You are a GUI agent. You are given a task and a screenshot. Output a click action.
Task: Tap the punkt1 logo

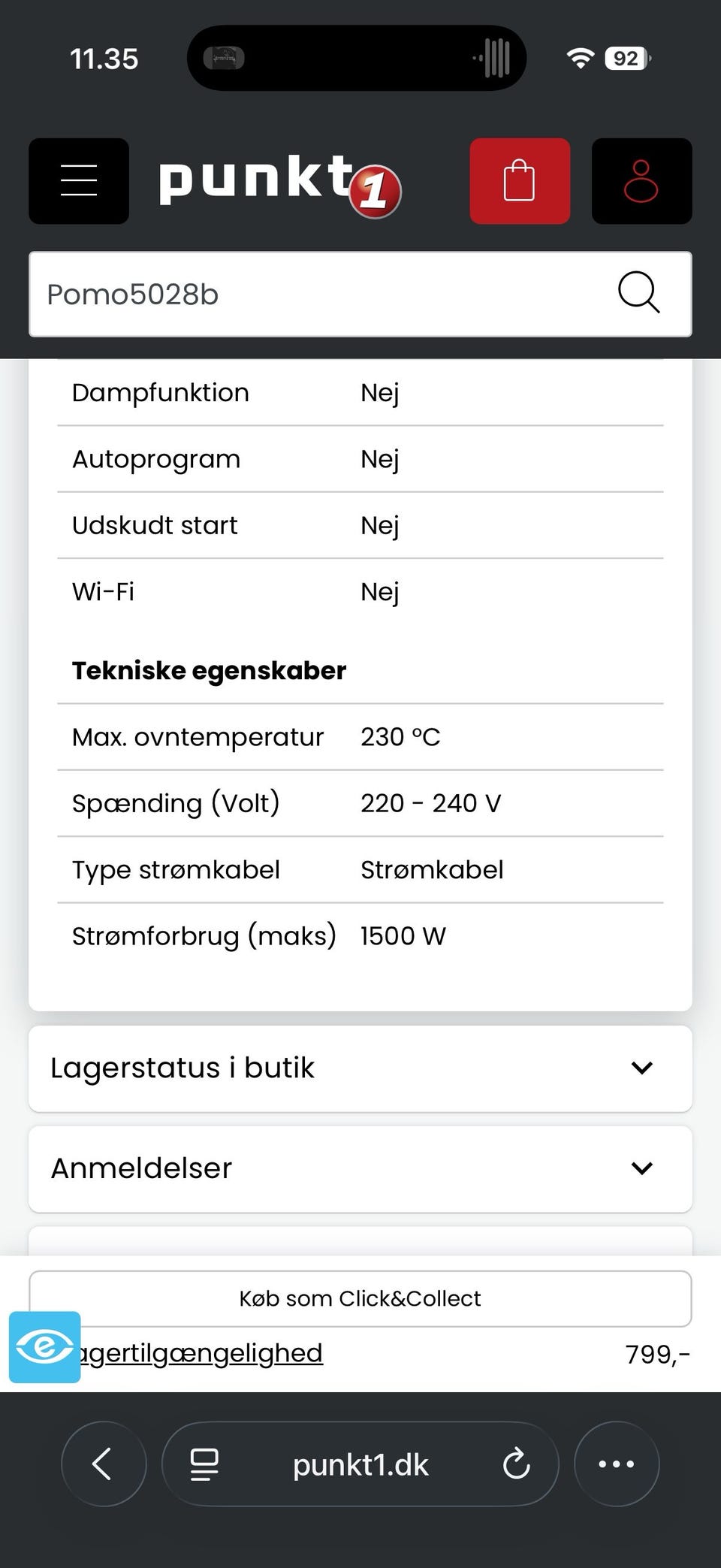coord(279,183)
